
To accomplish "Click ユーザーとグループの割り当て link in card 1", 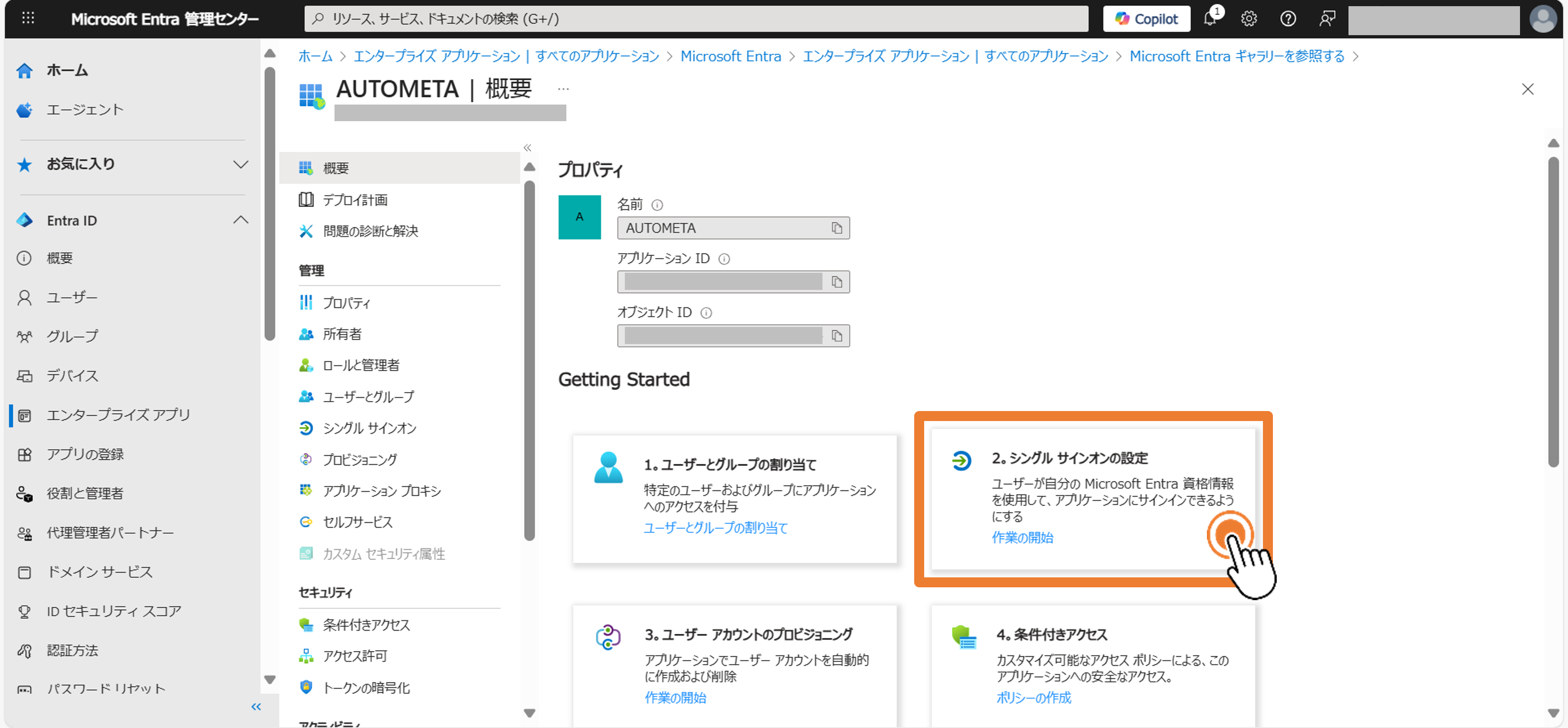I will (x=716, y=528).
